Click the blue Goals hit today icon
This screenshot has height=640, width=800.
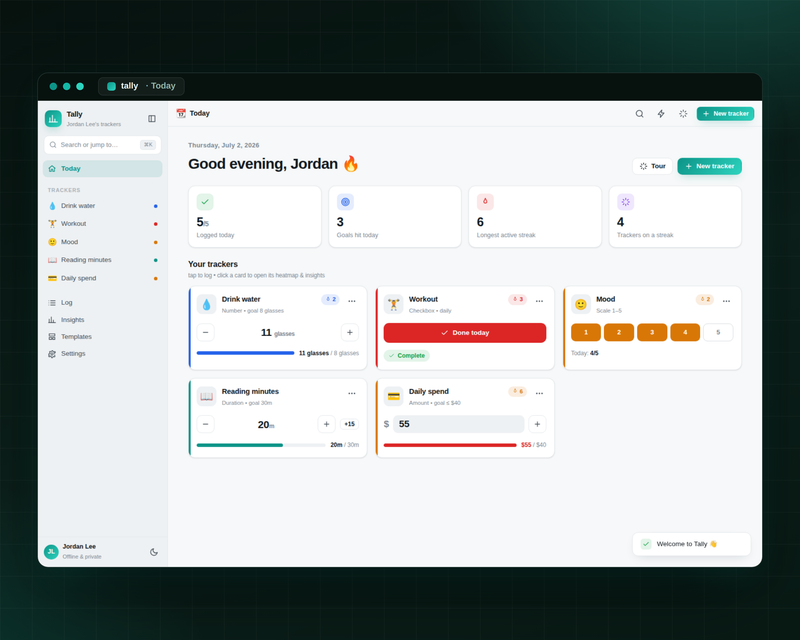click(345, 202)
